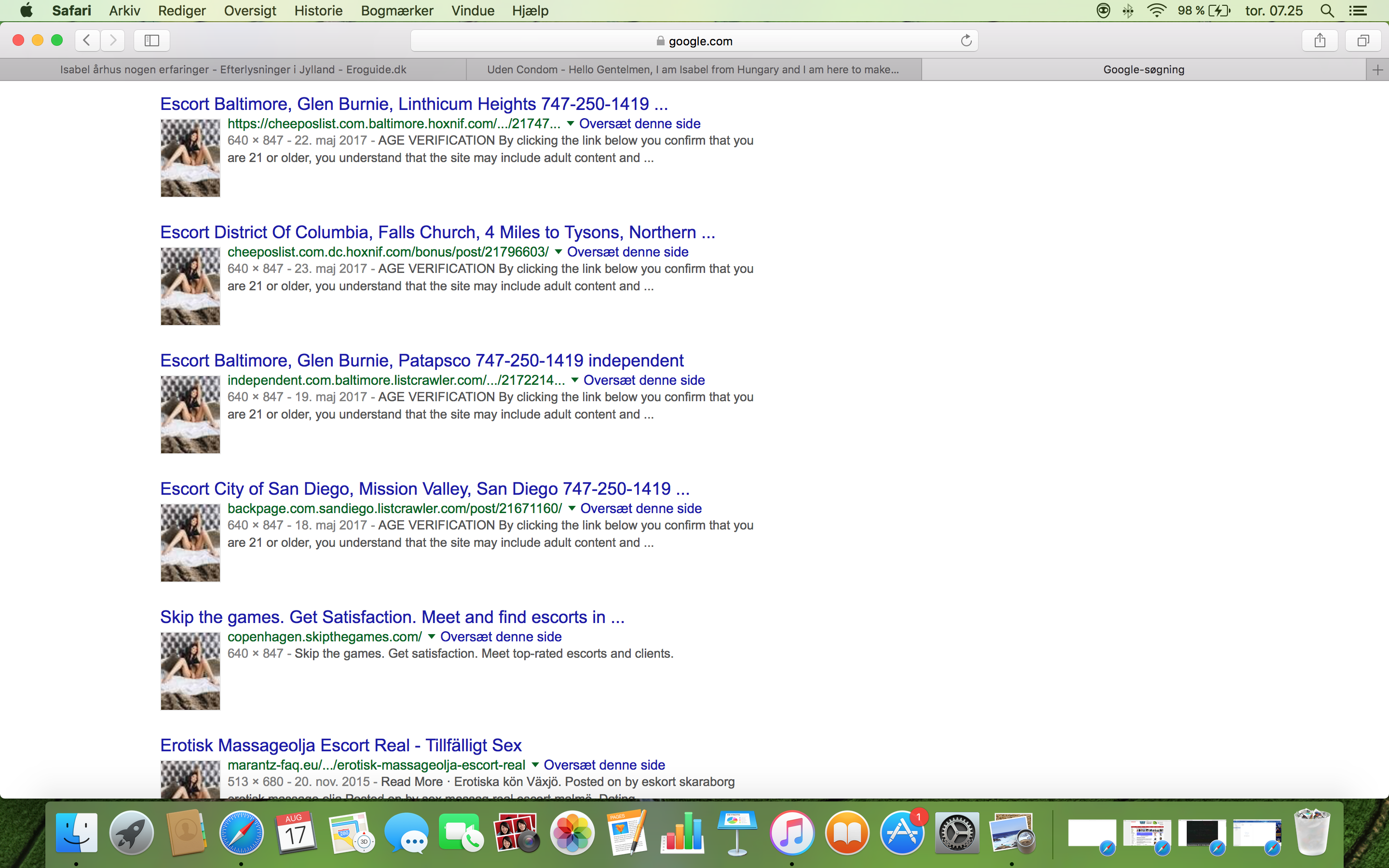Click the Wi-Fi status icon

click(1157, 10)
